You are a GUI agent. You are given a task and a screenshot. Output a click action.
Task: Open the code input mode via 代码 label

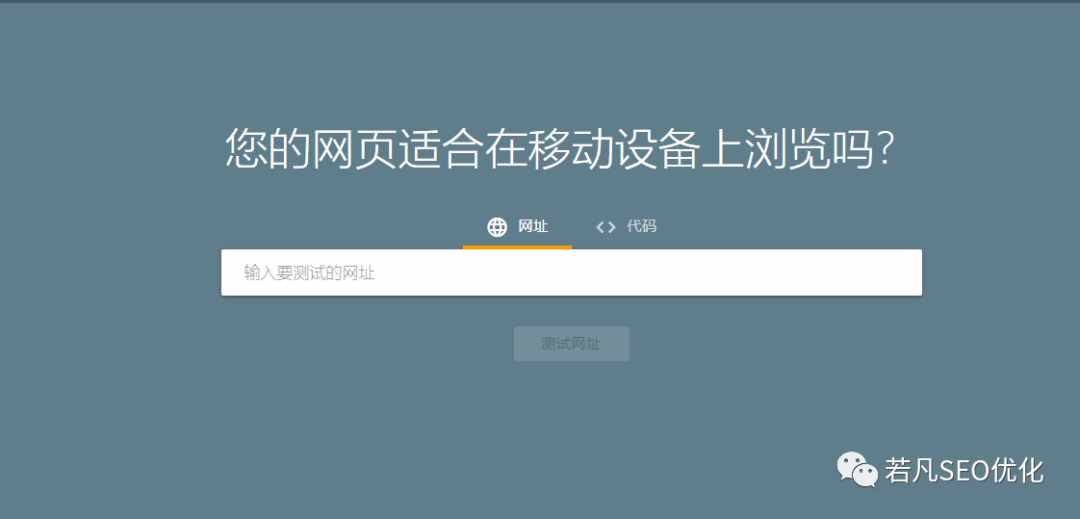tap(641, 226)
